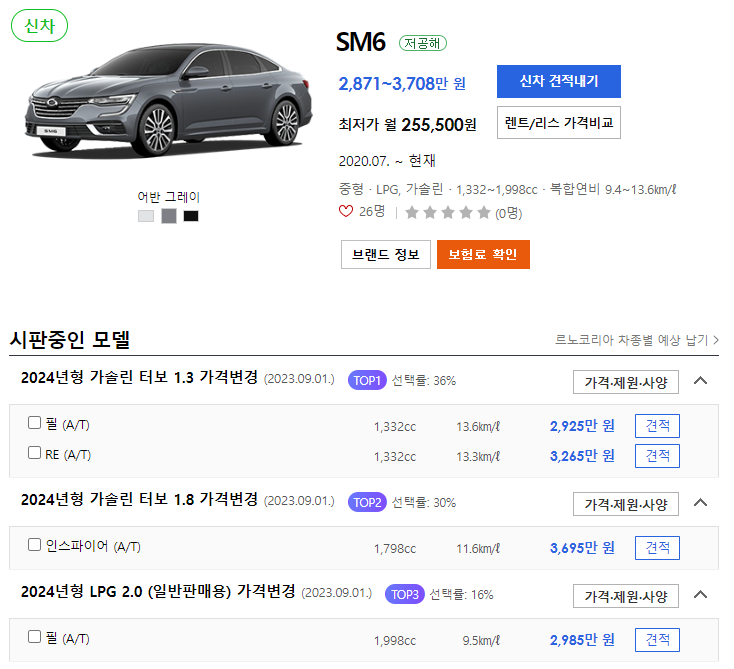Open 브랜드 정보

point(386,255)
